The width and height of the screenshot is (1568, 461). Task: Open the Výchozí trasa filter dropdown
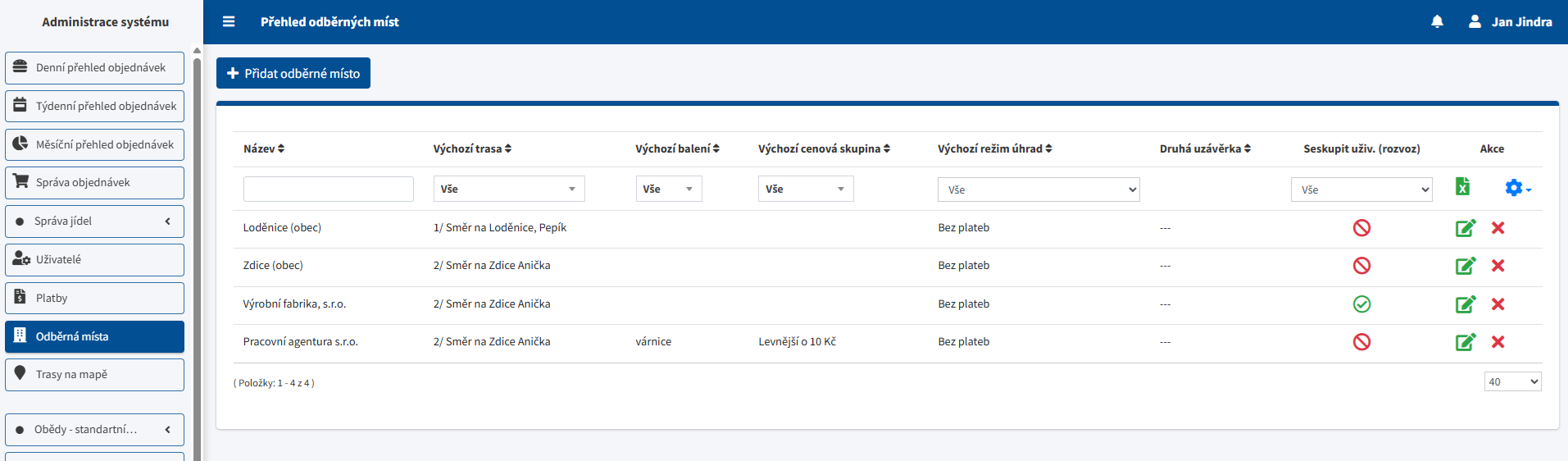coord(508,189)
